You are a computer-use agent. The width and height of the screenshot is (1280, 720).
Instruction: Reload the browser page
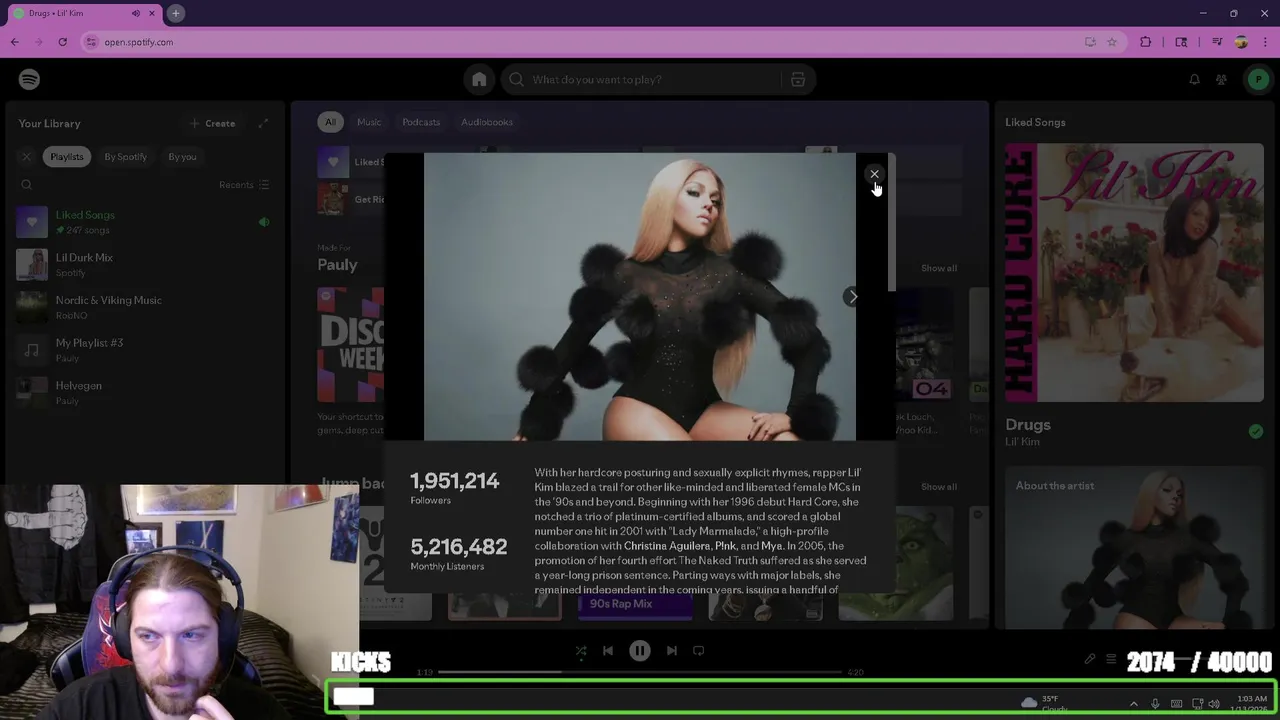63,42
